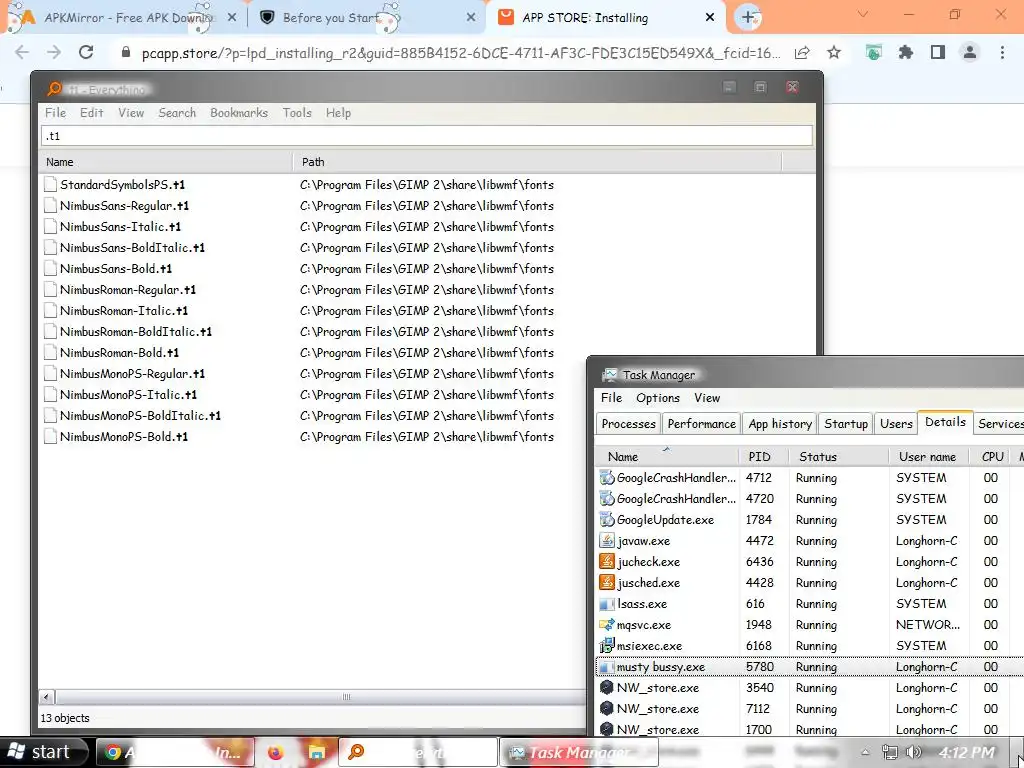Screen dimensions: 1024x768
Task: Sort Task Manager by Status column
Action: pyautogui.click(x=839, y=456)
